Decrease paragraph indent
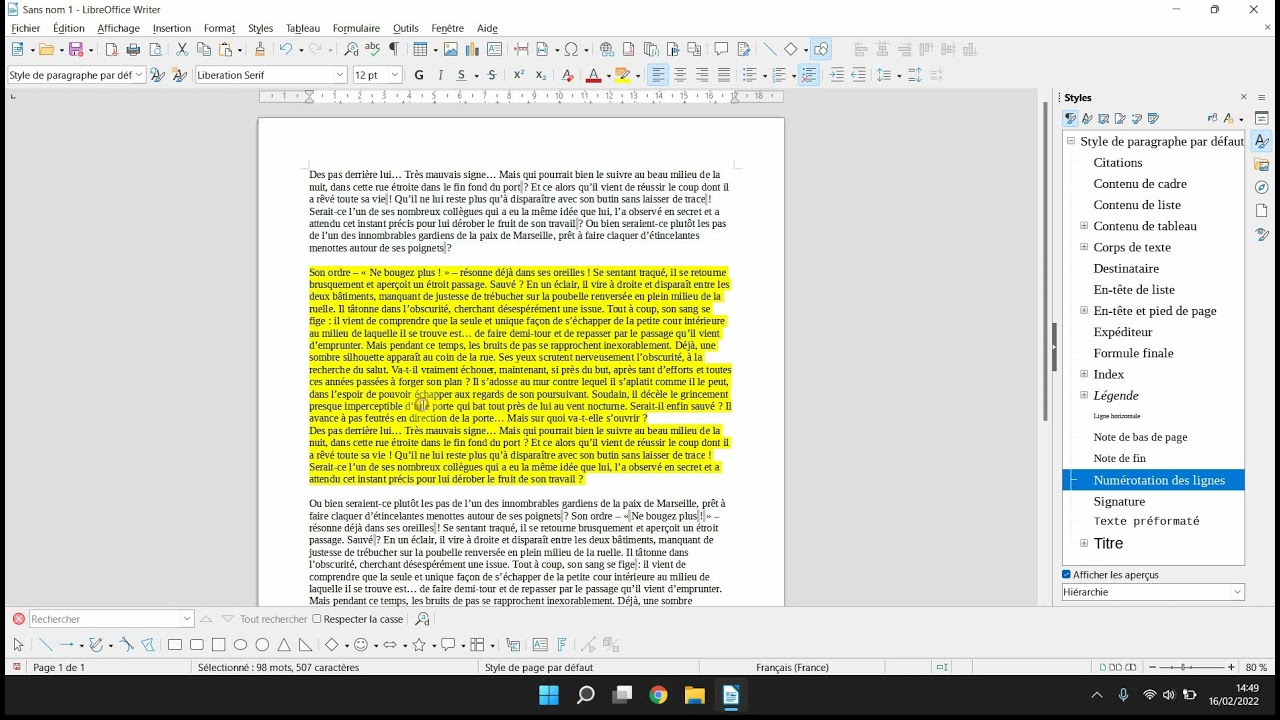Viewport: 1280px width, 720px height. click(x=858, y=75)
